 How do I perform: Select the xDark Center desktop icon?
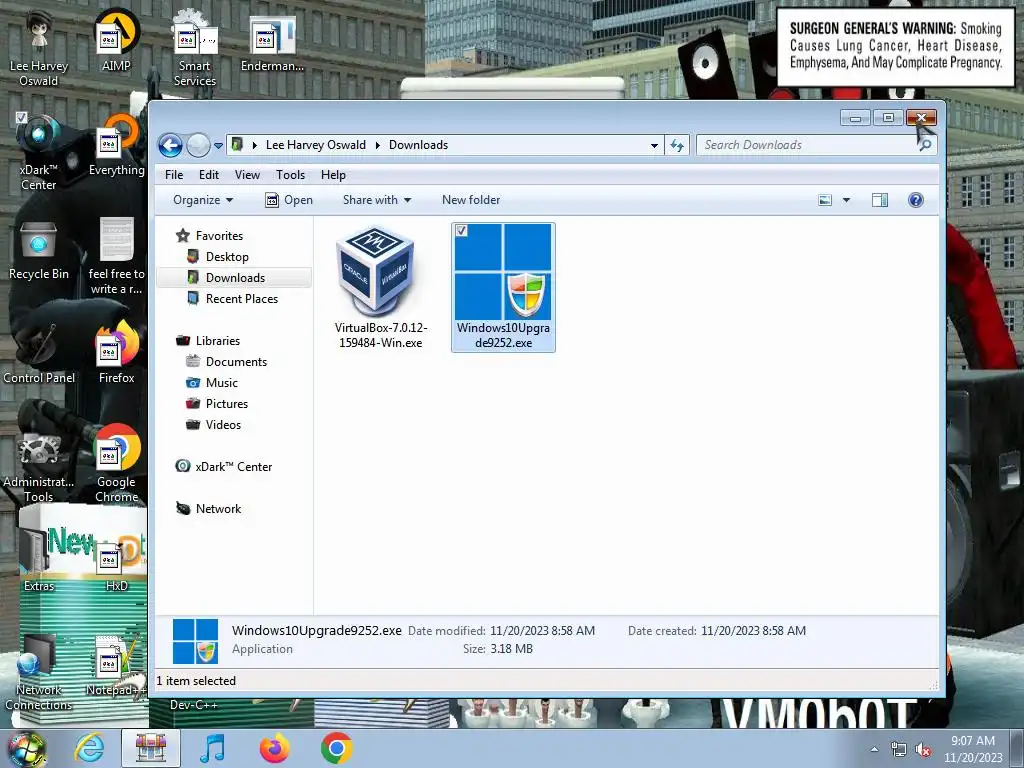39,153
